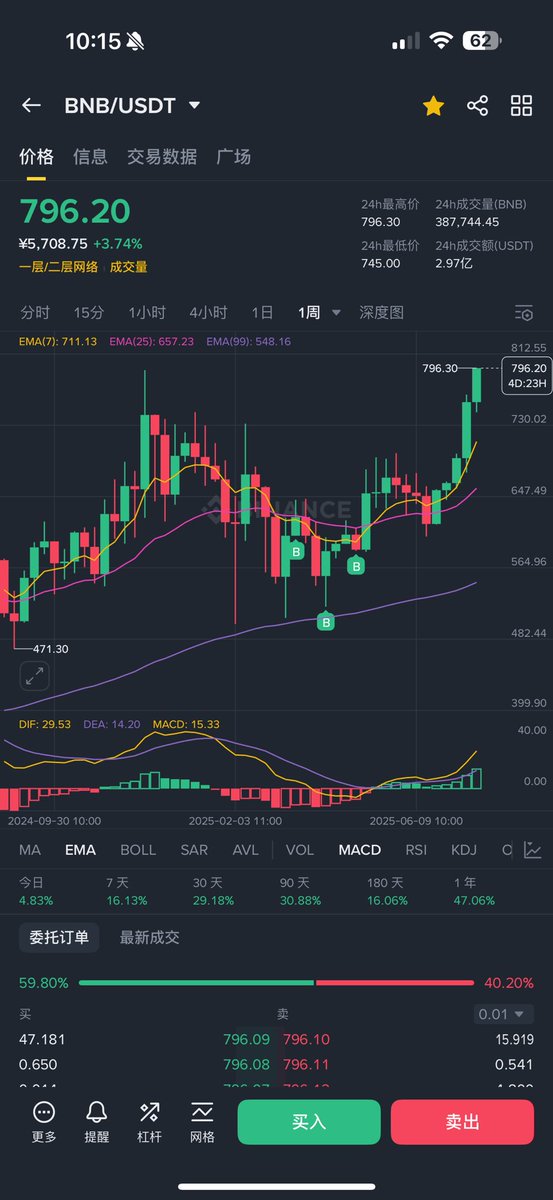The image size is (553, 1200).
Task: Go back with the left arrow
Action: [31, 106]
